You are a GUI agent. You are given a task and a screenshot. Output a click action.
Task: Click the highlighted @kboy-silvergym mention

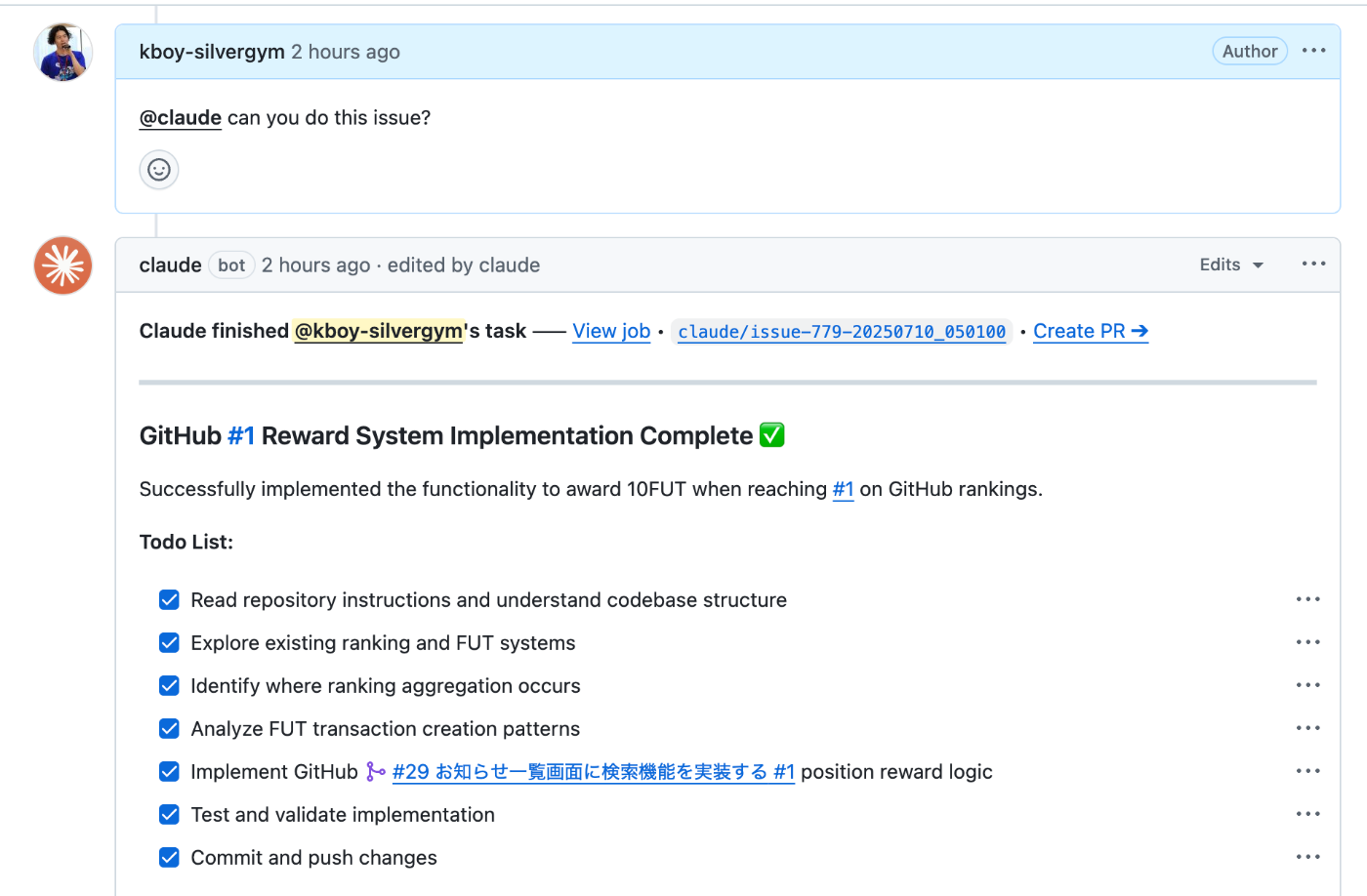coord(378,331)
